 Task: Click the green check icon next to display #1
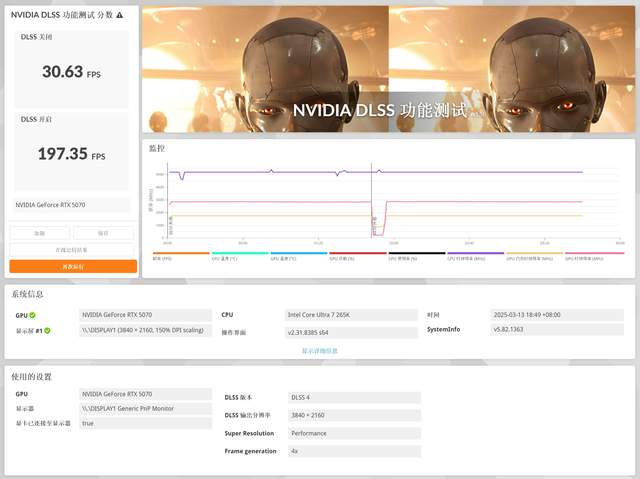pyautogui.click(x=47, y=330)
